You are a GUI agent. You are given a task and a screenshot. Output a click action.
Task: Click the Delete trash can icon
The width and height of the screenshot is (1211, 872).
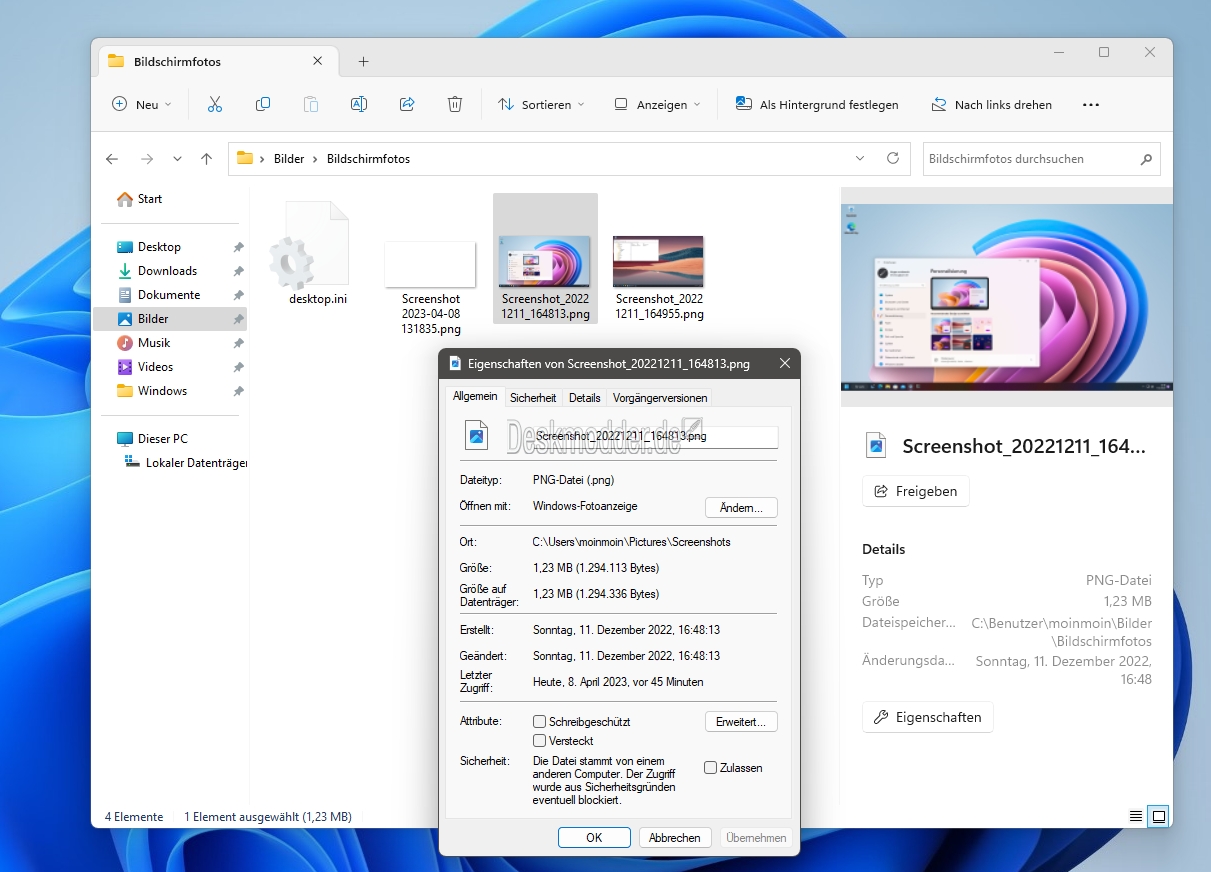pos(455,104)
